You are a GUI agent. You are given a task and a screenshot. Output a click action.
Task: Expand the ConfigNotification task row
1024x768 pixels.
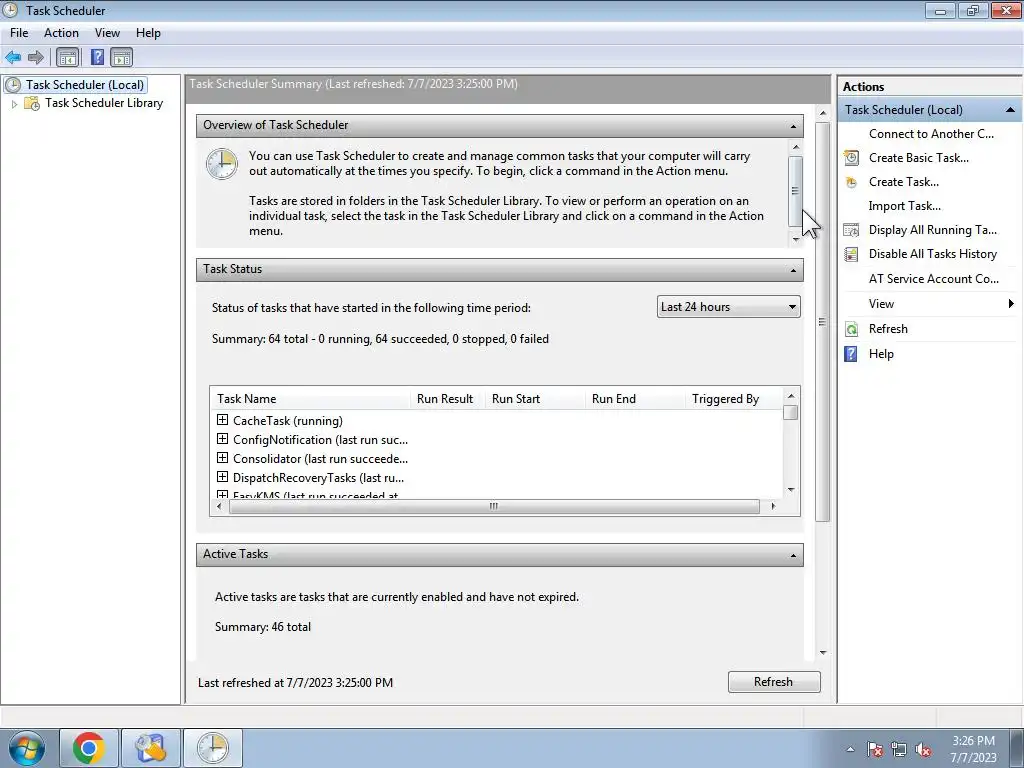(222, 439)
